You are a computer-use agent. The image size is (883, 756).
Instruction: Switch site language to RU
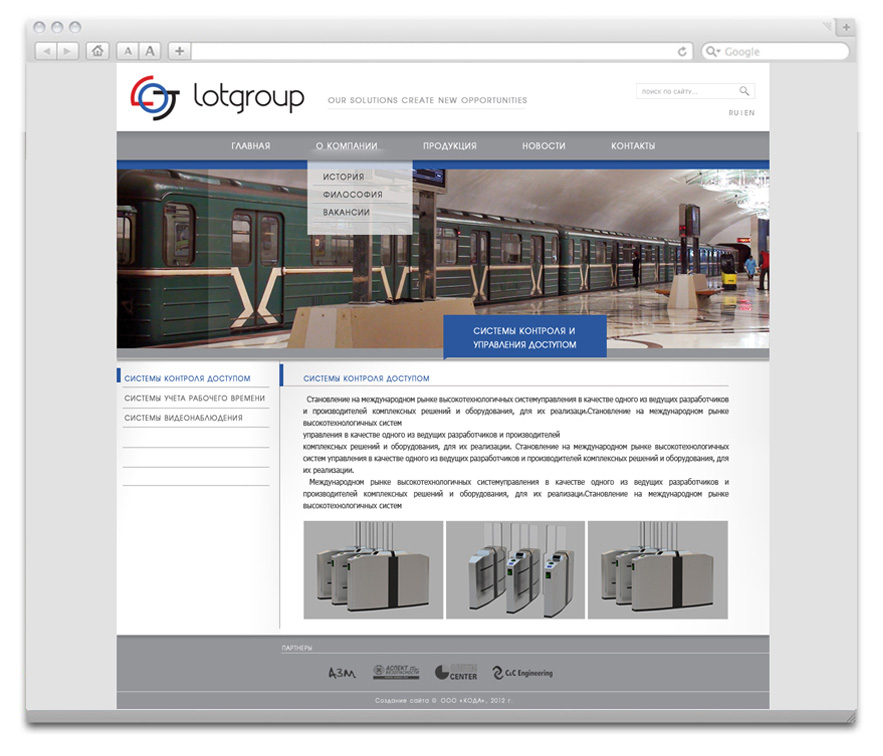click(x=733, y=113)
